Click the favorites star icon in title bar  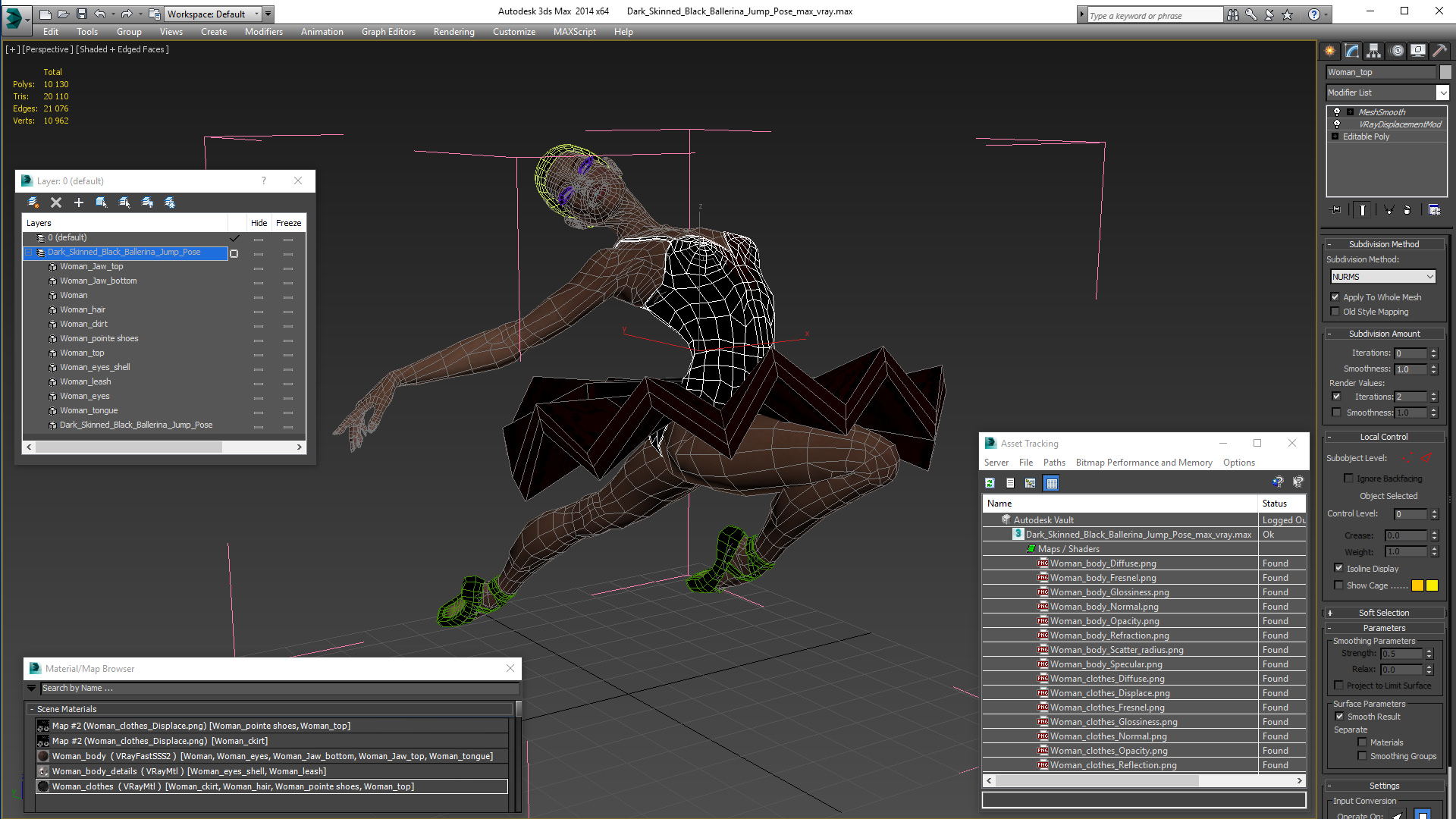pyautogui.click(x=1287, y=14)
